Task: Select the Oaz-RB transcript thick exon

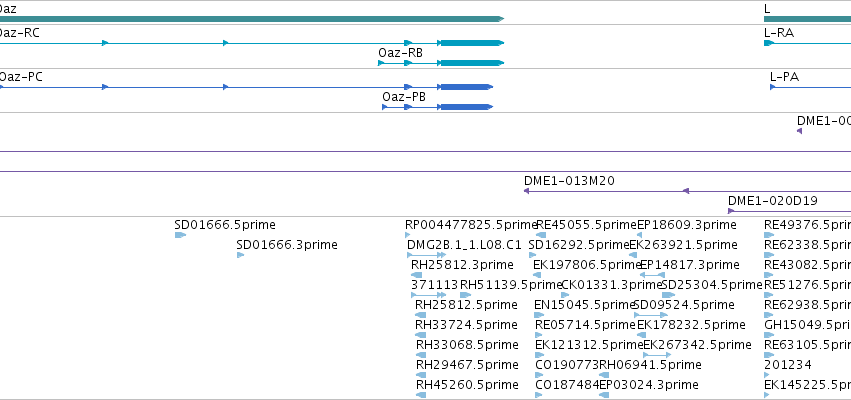Action: pyautogui.click(x=472, y=63)
